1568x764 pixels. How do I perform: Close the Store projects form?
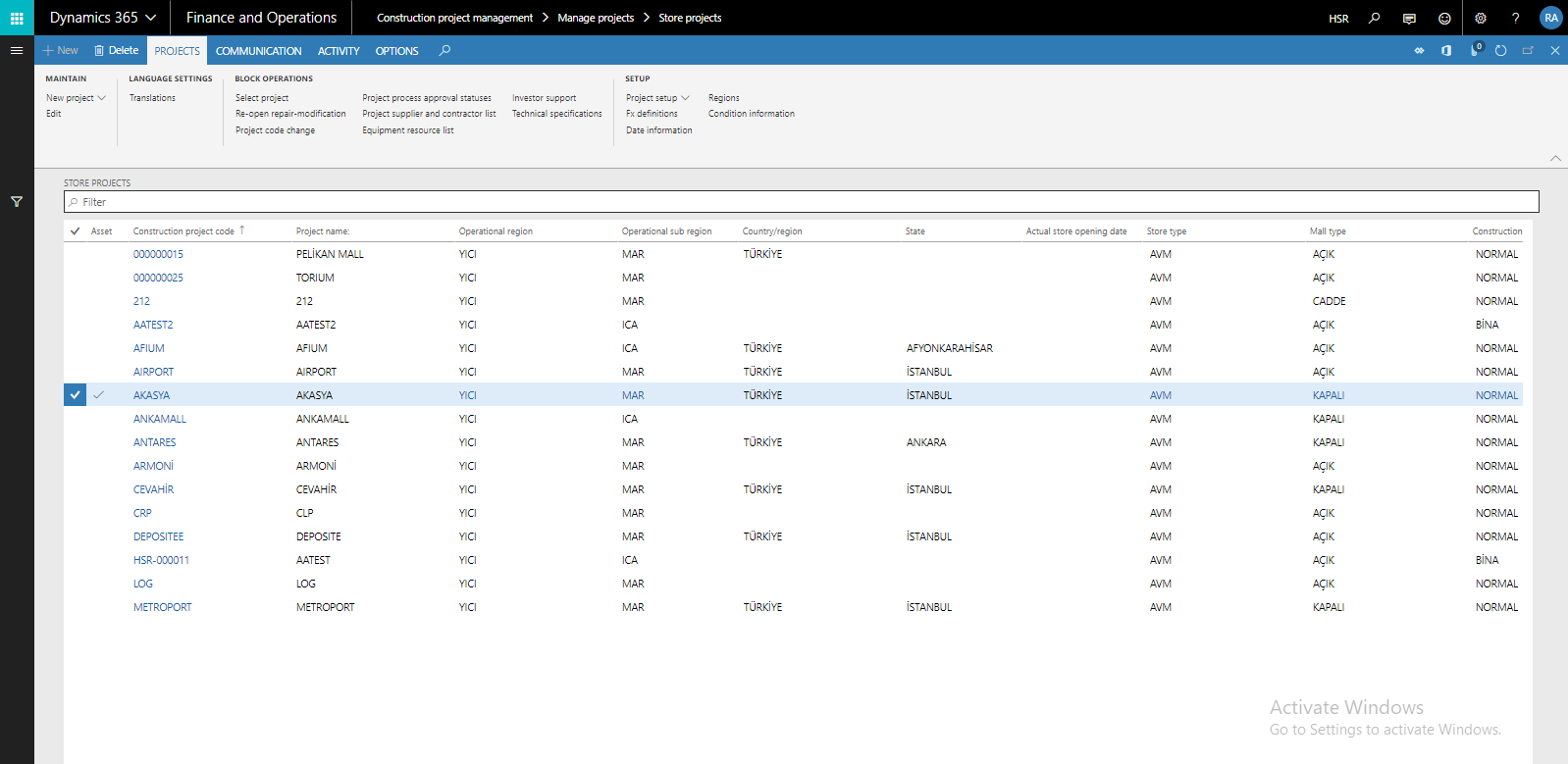coord(1555,50)
